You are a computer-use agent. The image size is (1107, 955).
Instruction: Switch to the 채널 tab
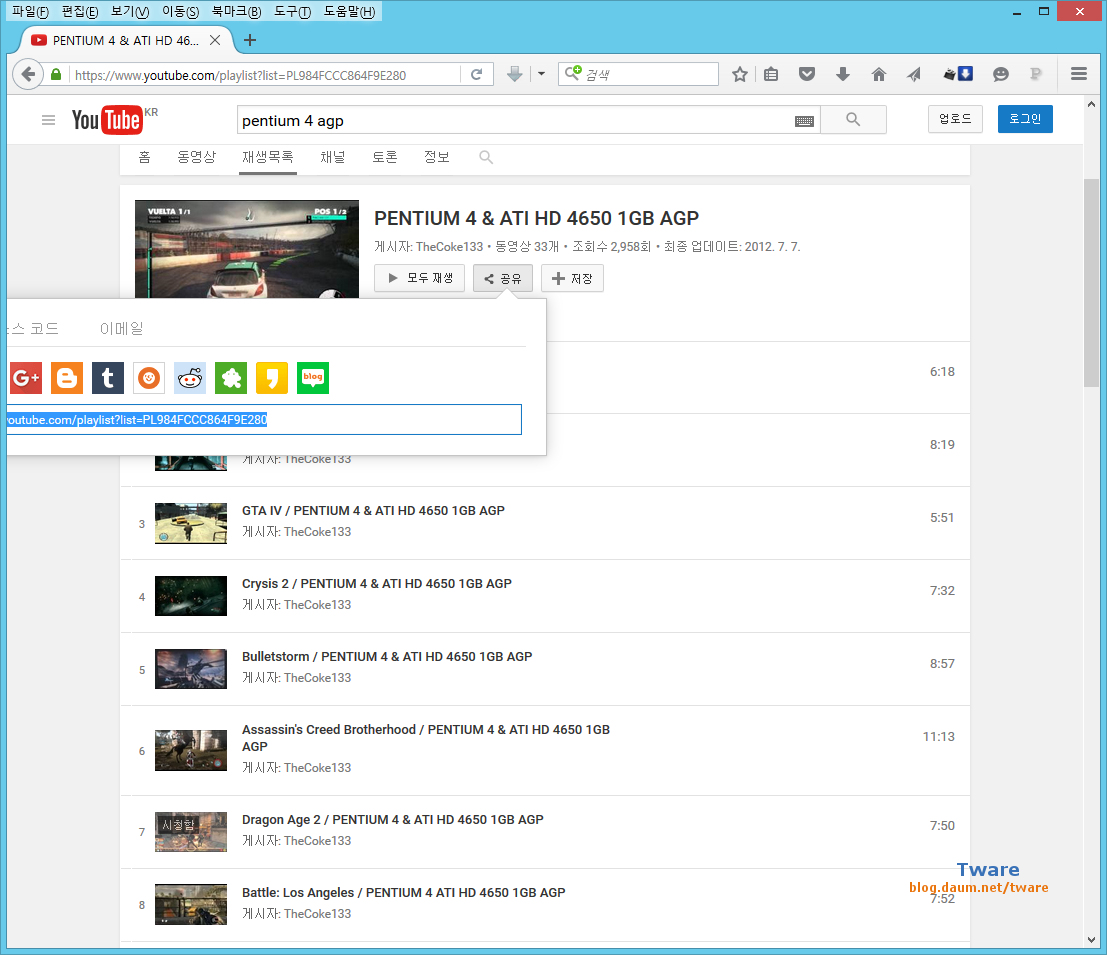tap(333, 157)
